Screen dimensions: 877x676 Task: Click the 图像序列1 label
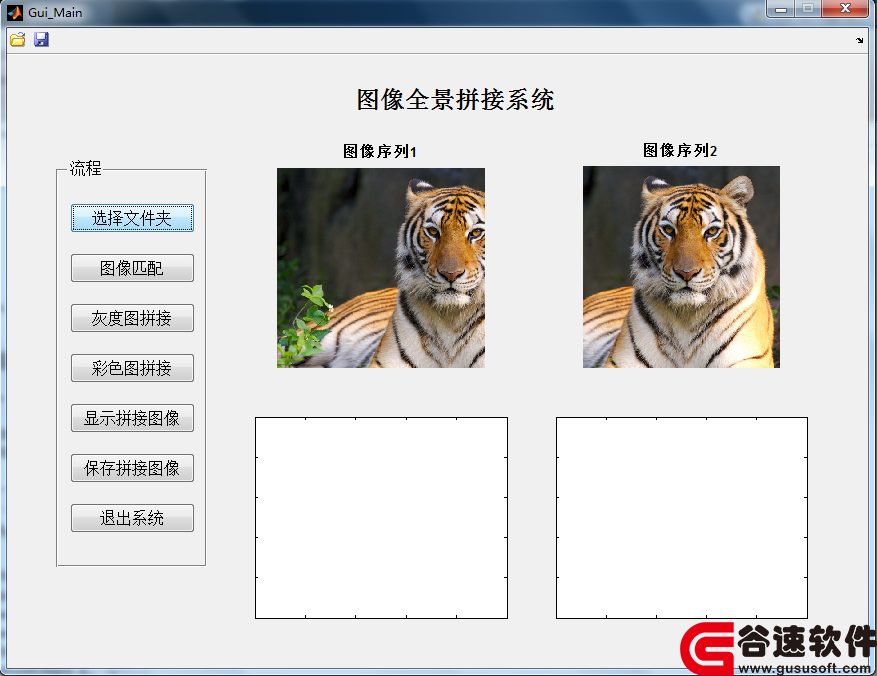click(380, 152)
